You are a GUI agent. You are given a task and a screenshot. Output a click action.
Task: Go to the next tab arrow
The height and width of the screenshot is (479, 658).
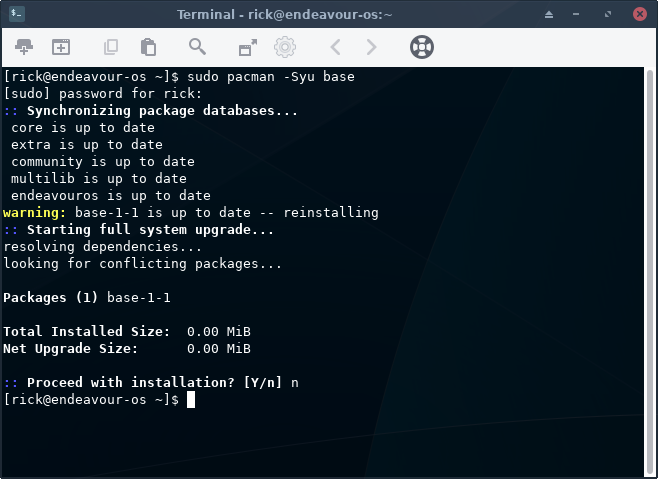pos(371,47)
